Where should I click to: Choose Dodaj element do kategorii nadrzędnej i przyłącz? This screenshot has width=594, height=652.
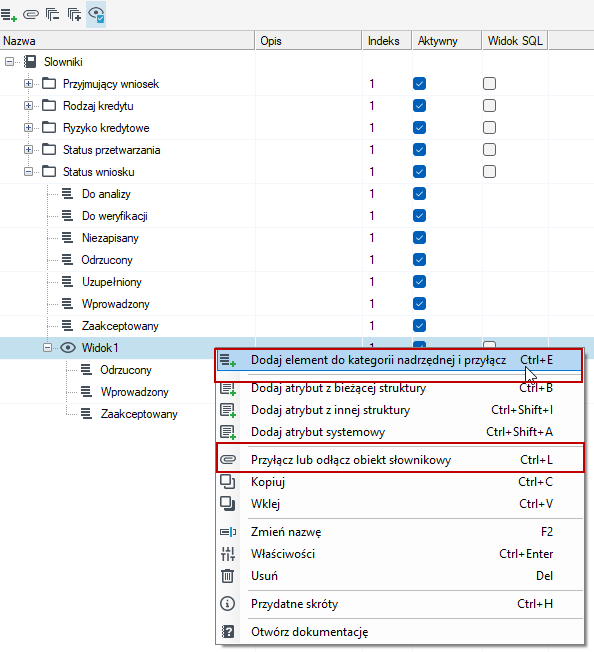tap(399, 360)
